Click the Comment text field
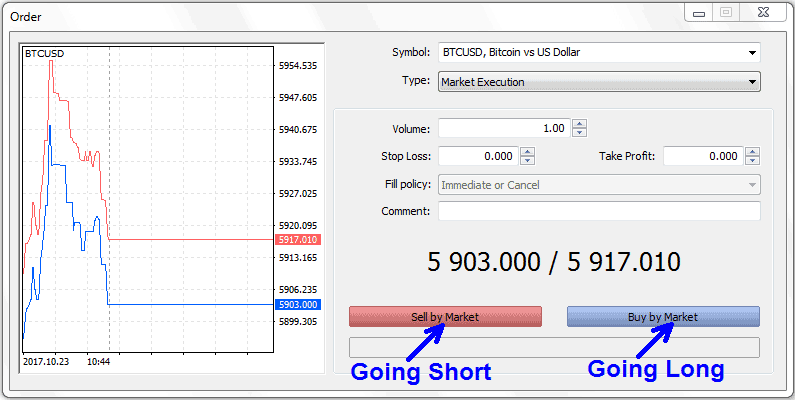 click(599, 211)
